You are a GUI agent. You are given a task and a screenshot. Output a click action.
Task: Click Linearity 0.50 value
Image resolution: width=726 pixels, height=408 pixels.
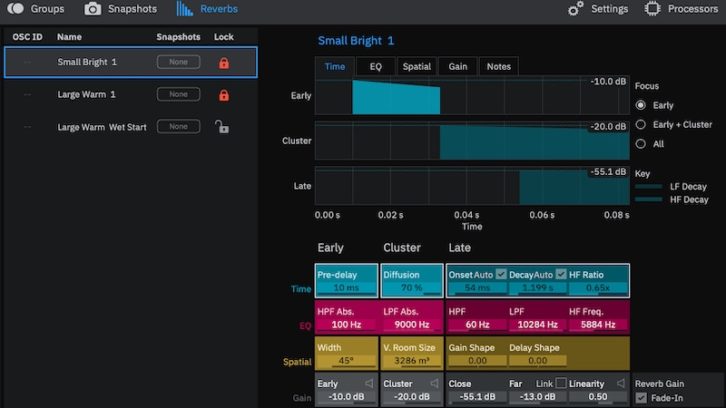point(598,397)
